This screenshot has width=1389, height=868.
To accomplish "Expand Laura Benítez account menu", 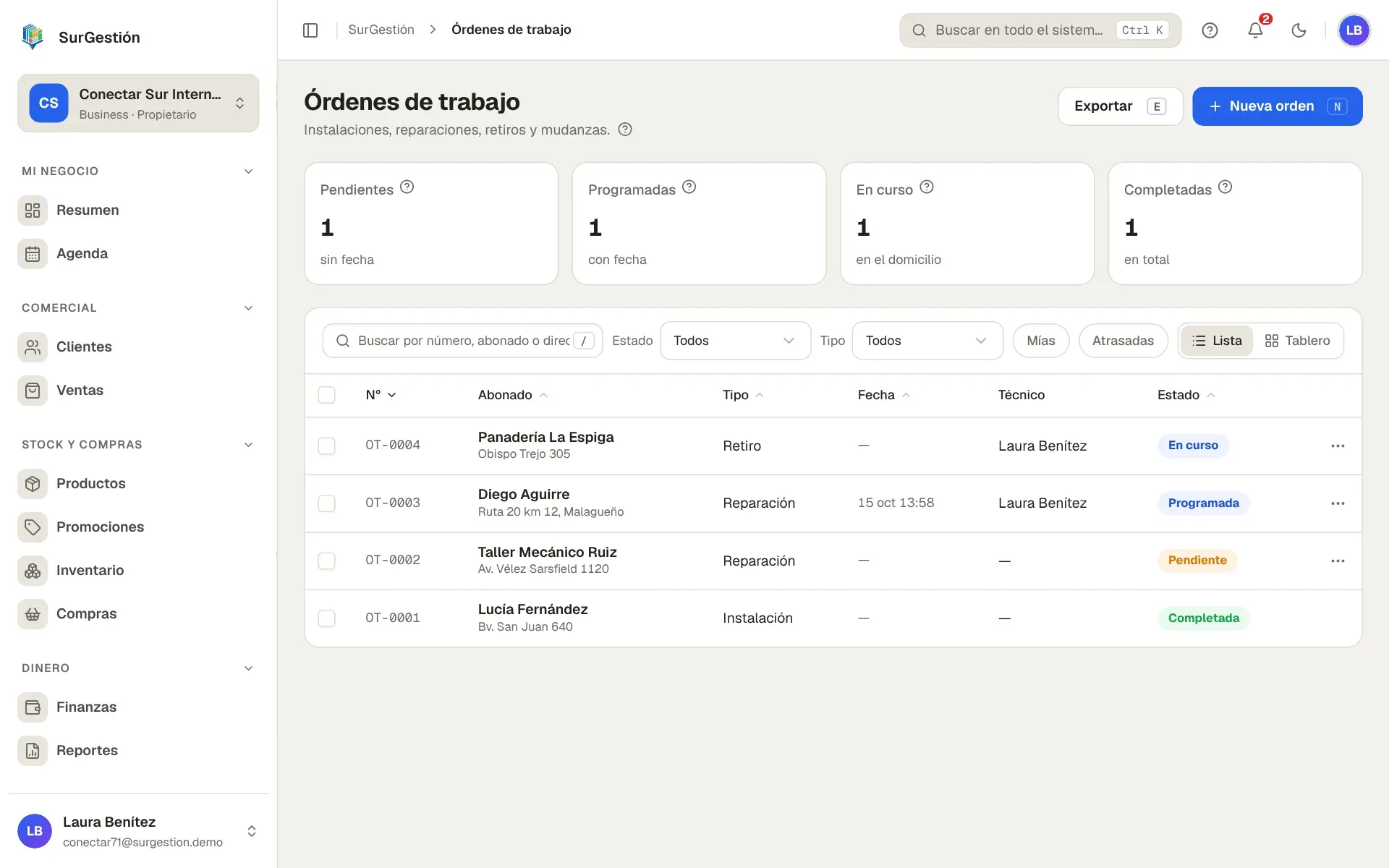I will tap(138, 831).
